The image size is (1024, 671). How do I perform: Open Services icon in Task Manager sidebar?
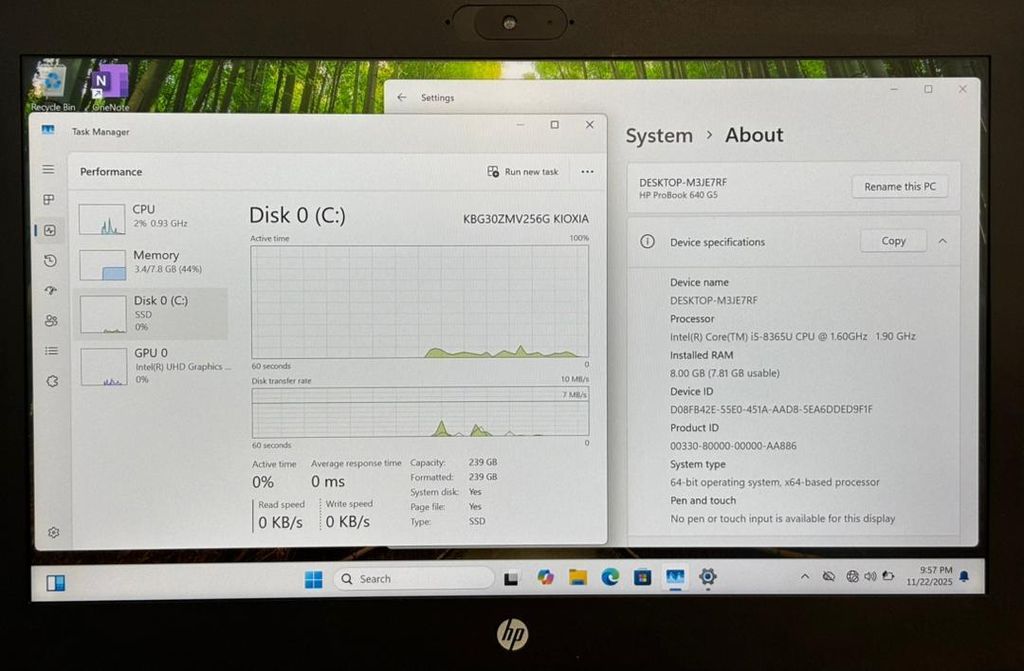pyautogui.click(x=51, y=381)
